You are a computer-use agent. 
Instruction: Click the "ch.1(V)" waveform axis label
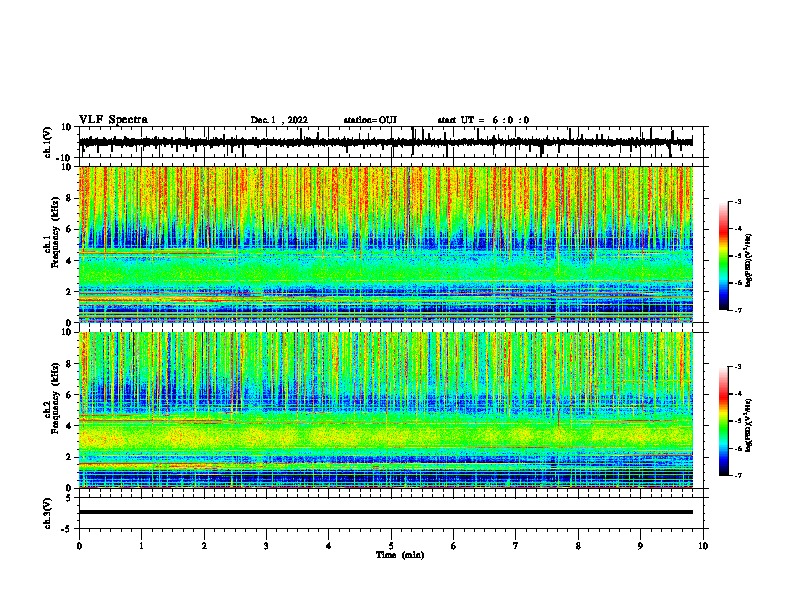(48, 142)
